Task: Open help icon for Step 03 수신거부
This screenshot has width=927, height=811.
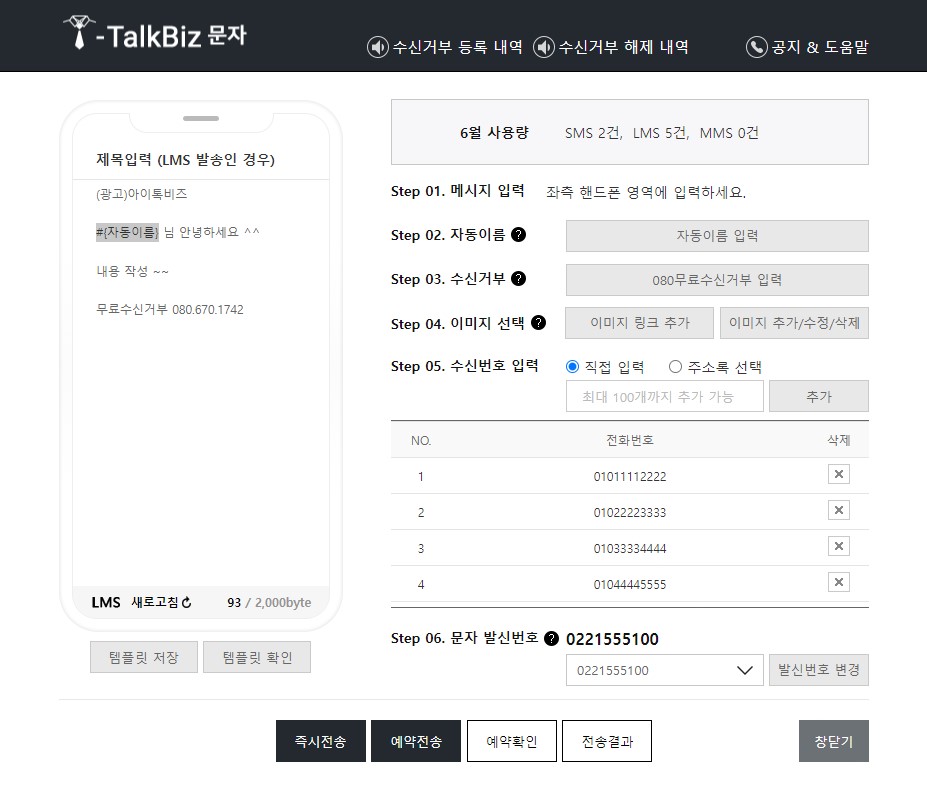Action: click(518, 278)
